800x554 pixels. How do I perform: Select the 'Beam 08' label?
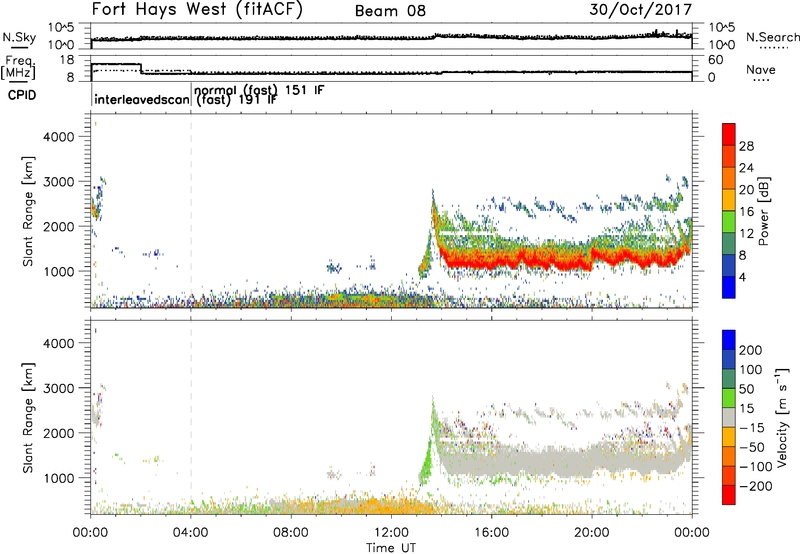coord(390,11)
